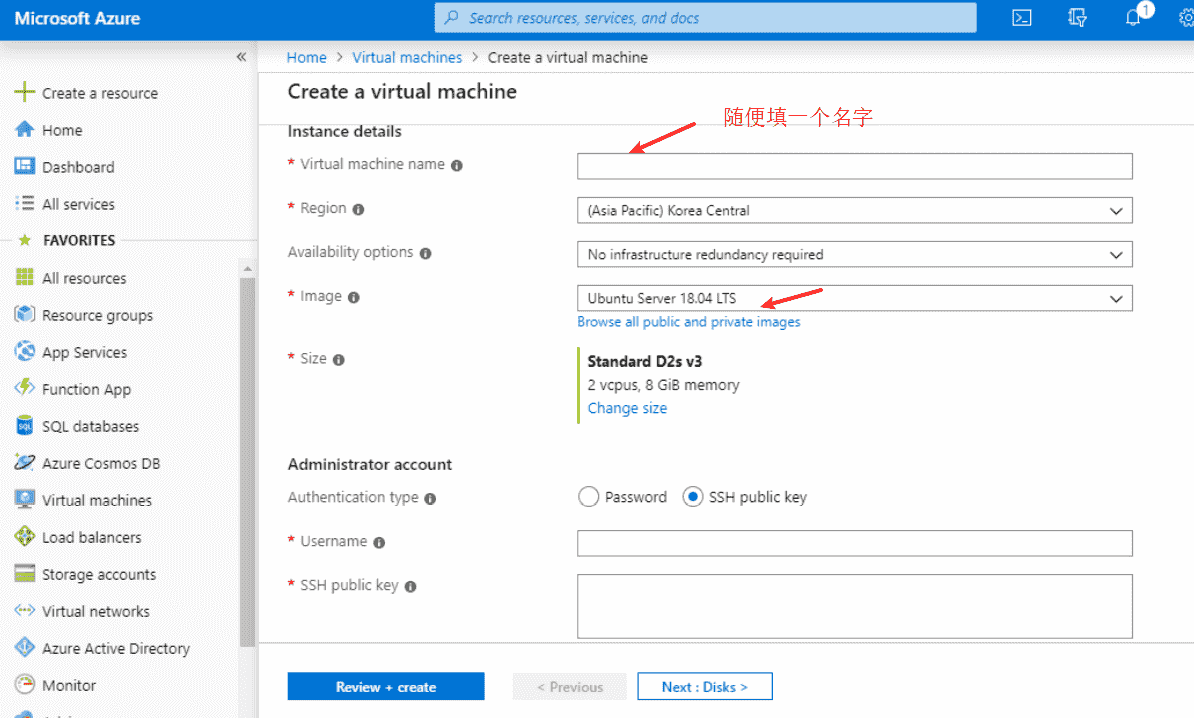
Task: Click the Virtual machine name input field
Action: click(854, 166)
